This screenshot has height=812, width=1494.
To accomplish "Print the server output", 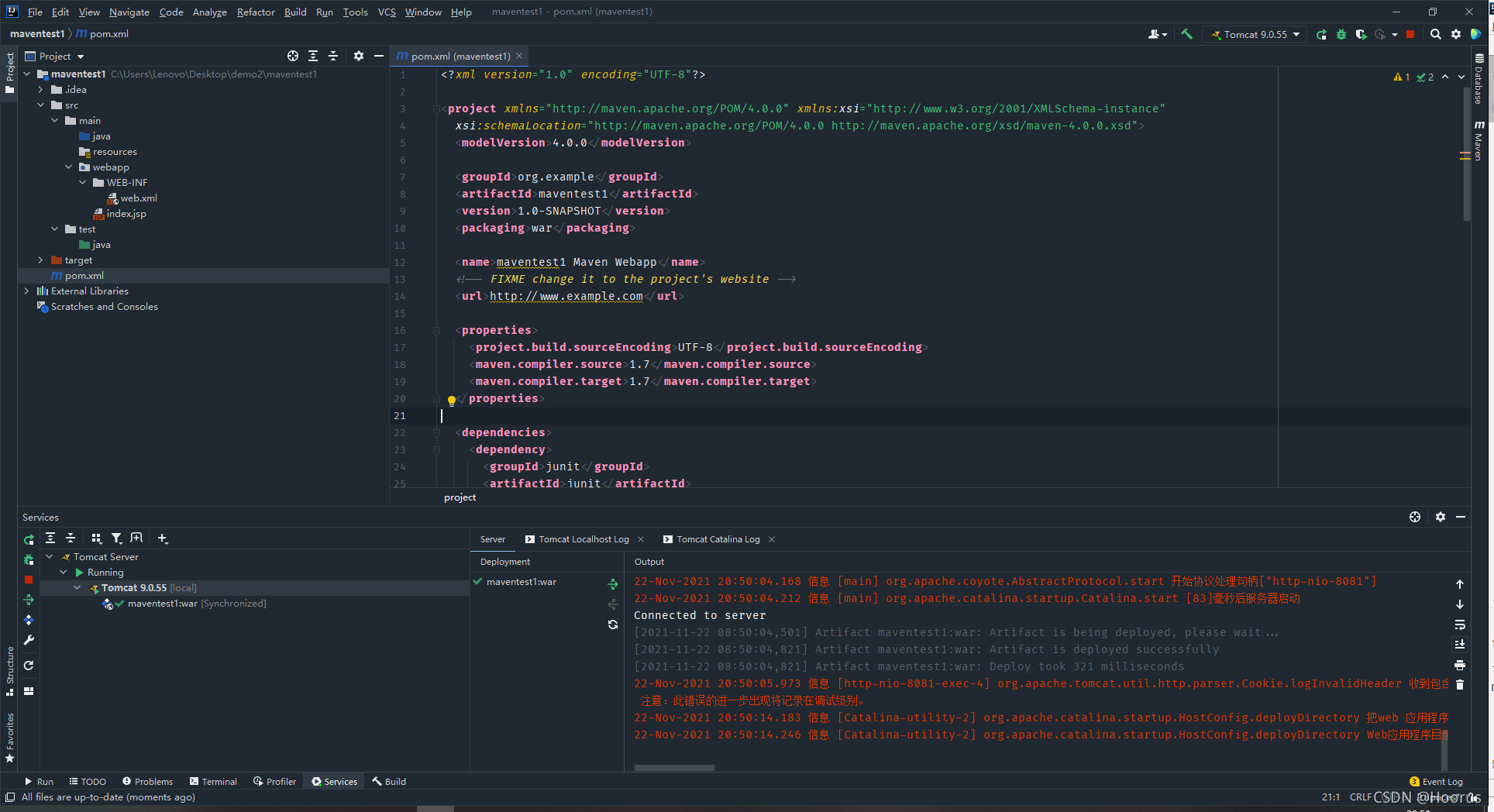I will tap(1460, 665).
